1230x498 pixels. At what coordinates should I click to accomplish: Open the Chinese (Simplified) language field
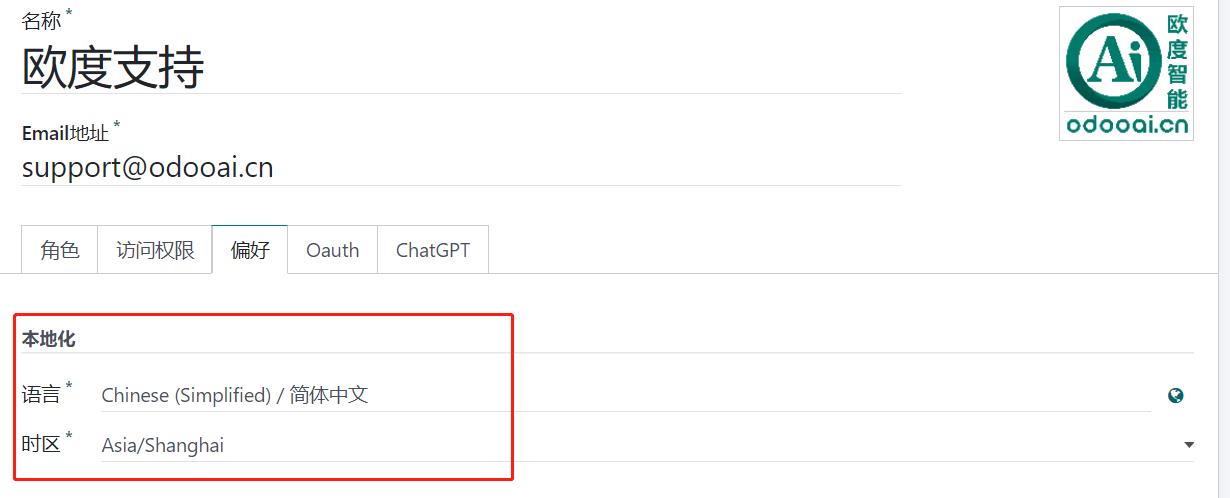point(626,395)
